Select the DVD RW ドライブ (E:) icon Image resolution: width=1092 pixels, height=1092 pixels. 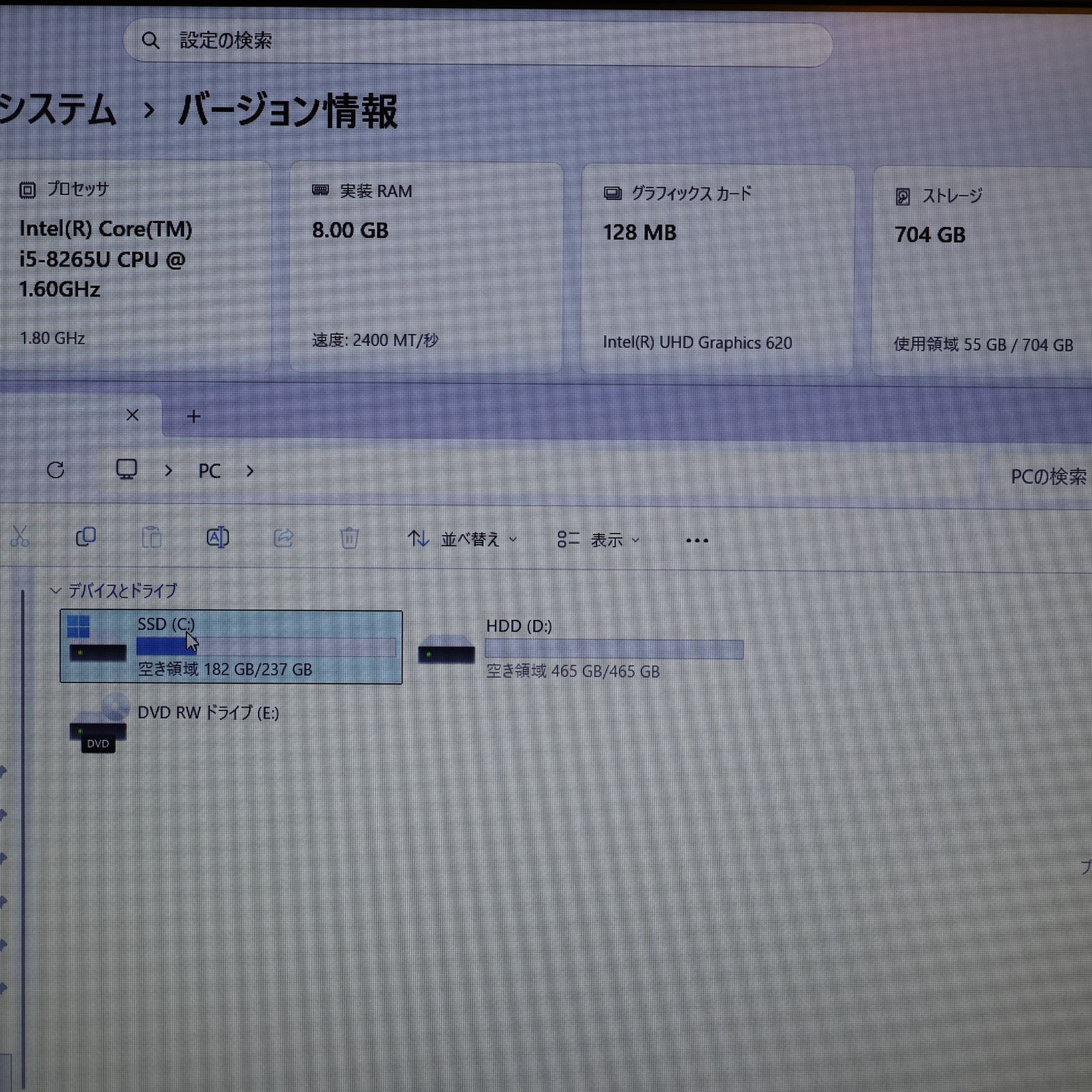pyautogui.click(x=98, y=725)
